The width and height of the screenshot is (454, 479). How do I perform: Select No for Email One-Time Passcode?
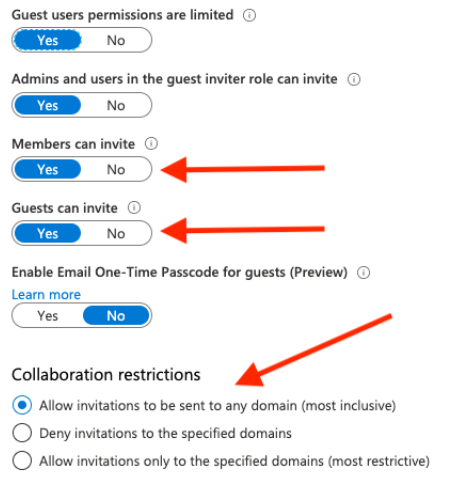pyautogui.click(x=116, y=316)
